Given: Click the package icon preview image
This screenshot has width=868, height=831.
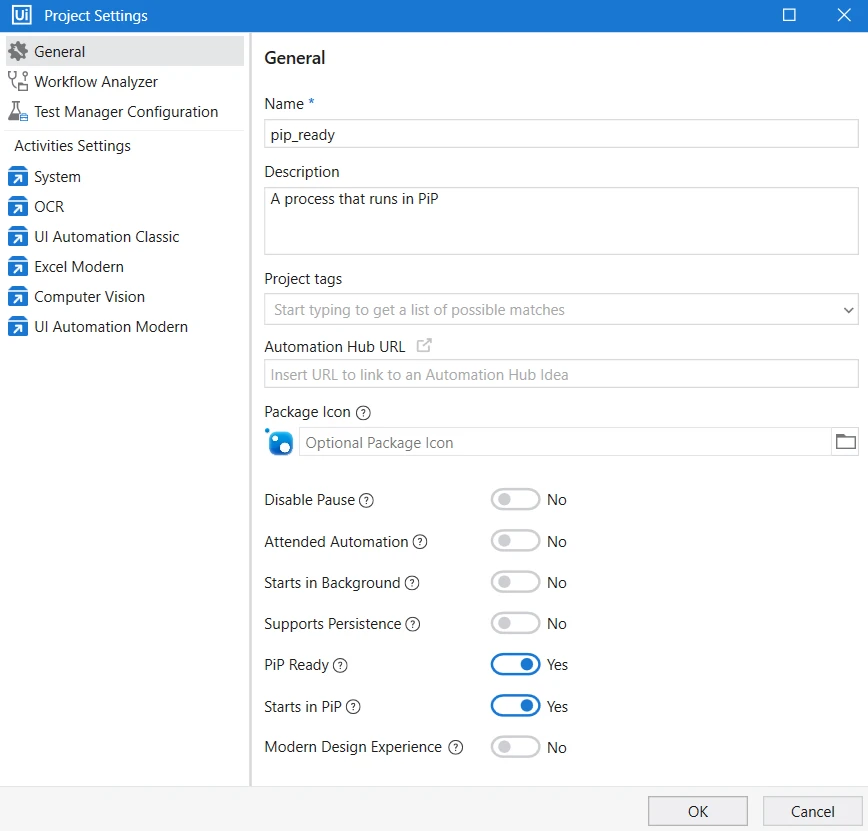Looking at the screenshot, I should click(280, 442).
